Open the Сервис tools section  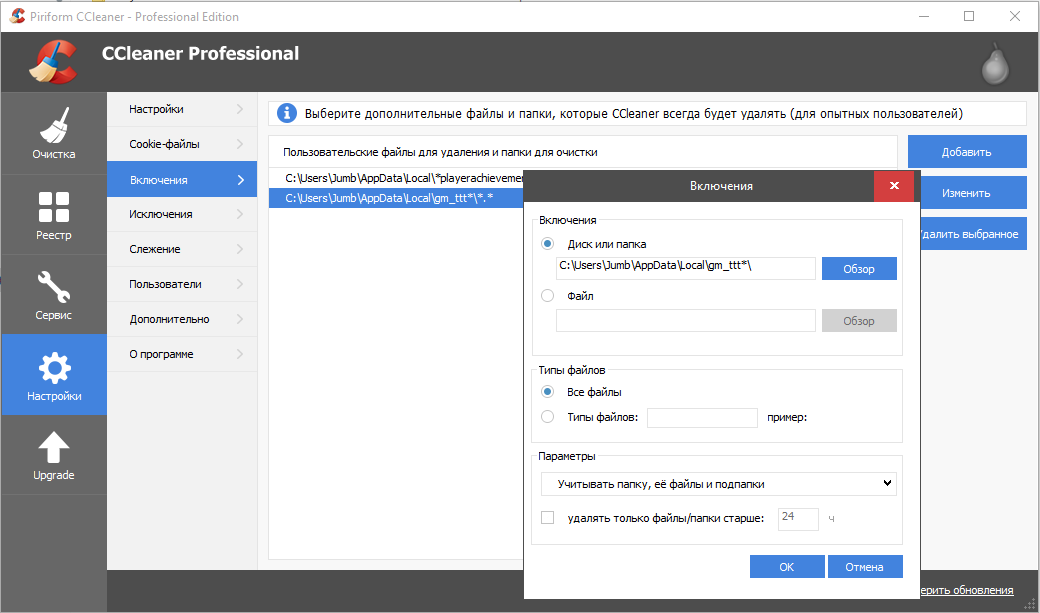54,295
